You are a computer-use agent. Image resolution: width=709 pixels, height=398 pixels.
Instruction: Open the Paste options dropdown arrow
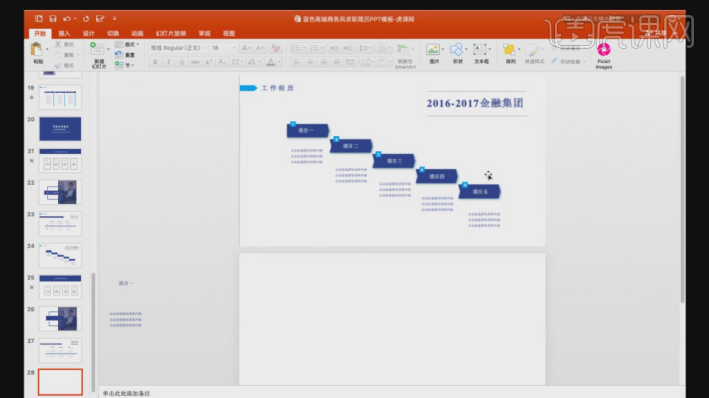point(47,49)
